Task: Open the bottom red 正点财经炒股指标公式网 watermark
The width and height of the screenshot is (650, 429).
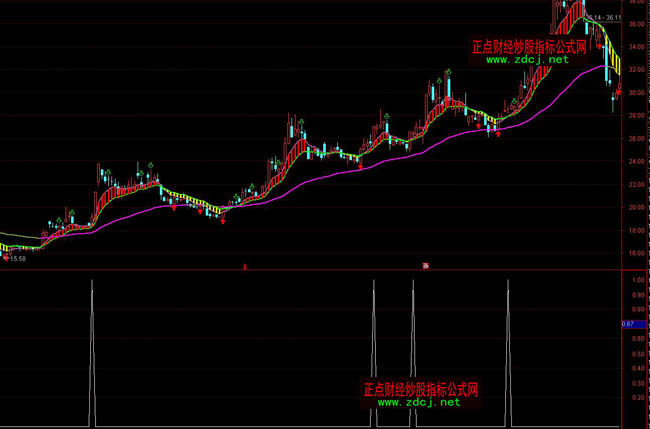Action: pyautogui.click(x=421, y=388)
